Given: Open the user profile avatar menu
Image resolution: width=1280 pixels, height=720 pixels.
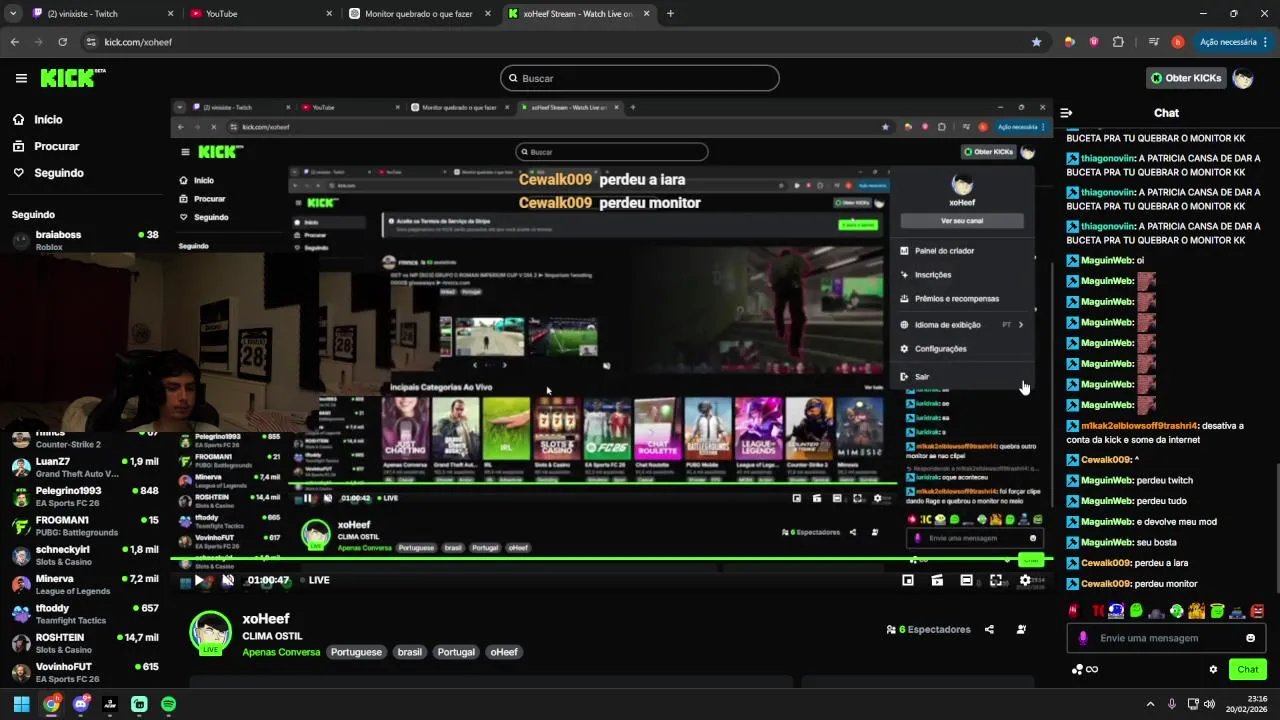Looking at the screenshot, I should coord(1243,78).
